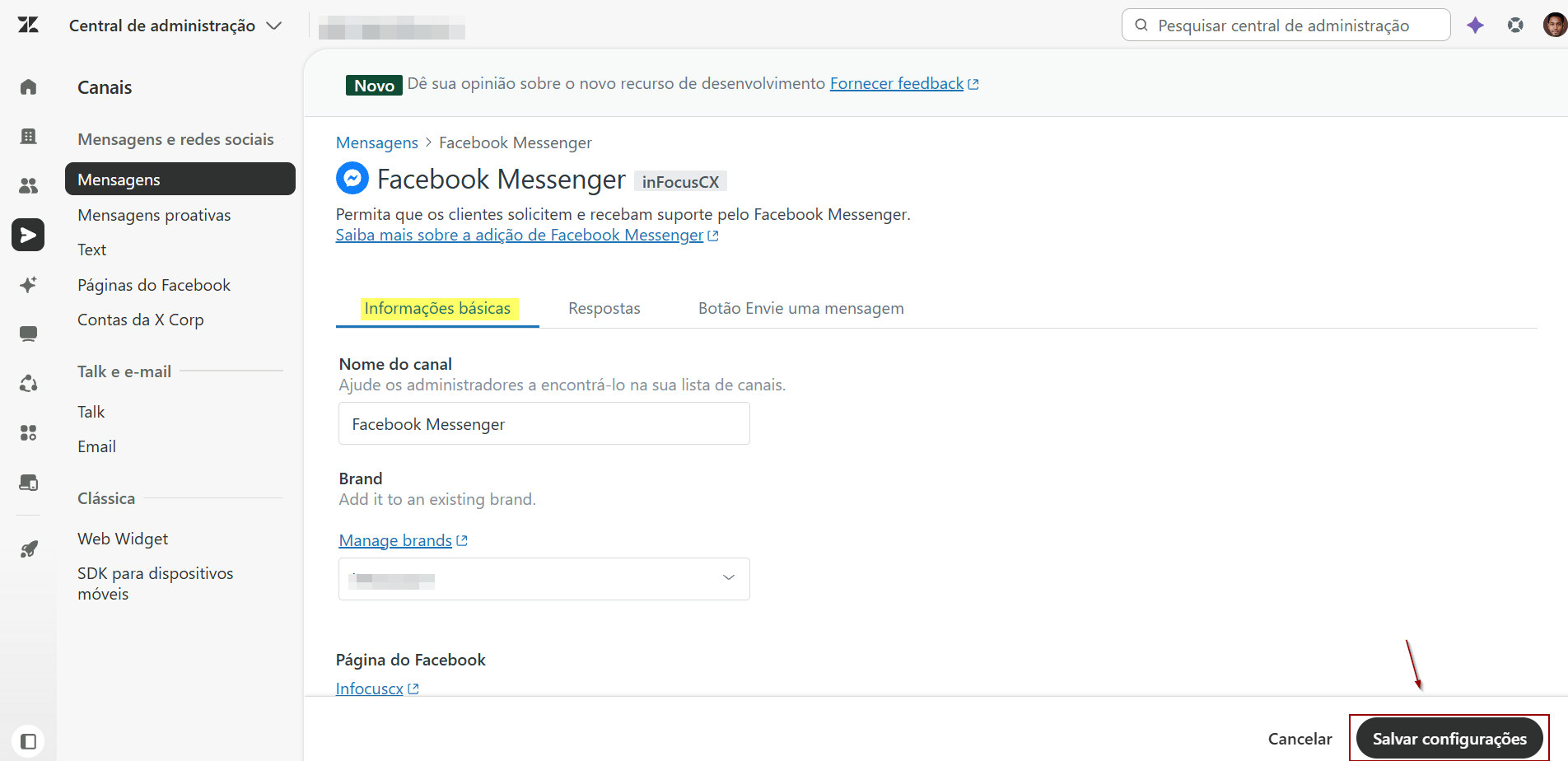Open the Account building icon in sidebar
Image resolution: width=1568 pixels, height=761 pixels.
(x=28, y=136)
